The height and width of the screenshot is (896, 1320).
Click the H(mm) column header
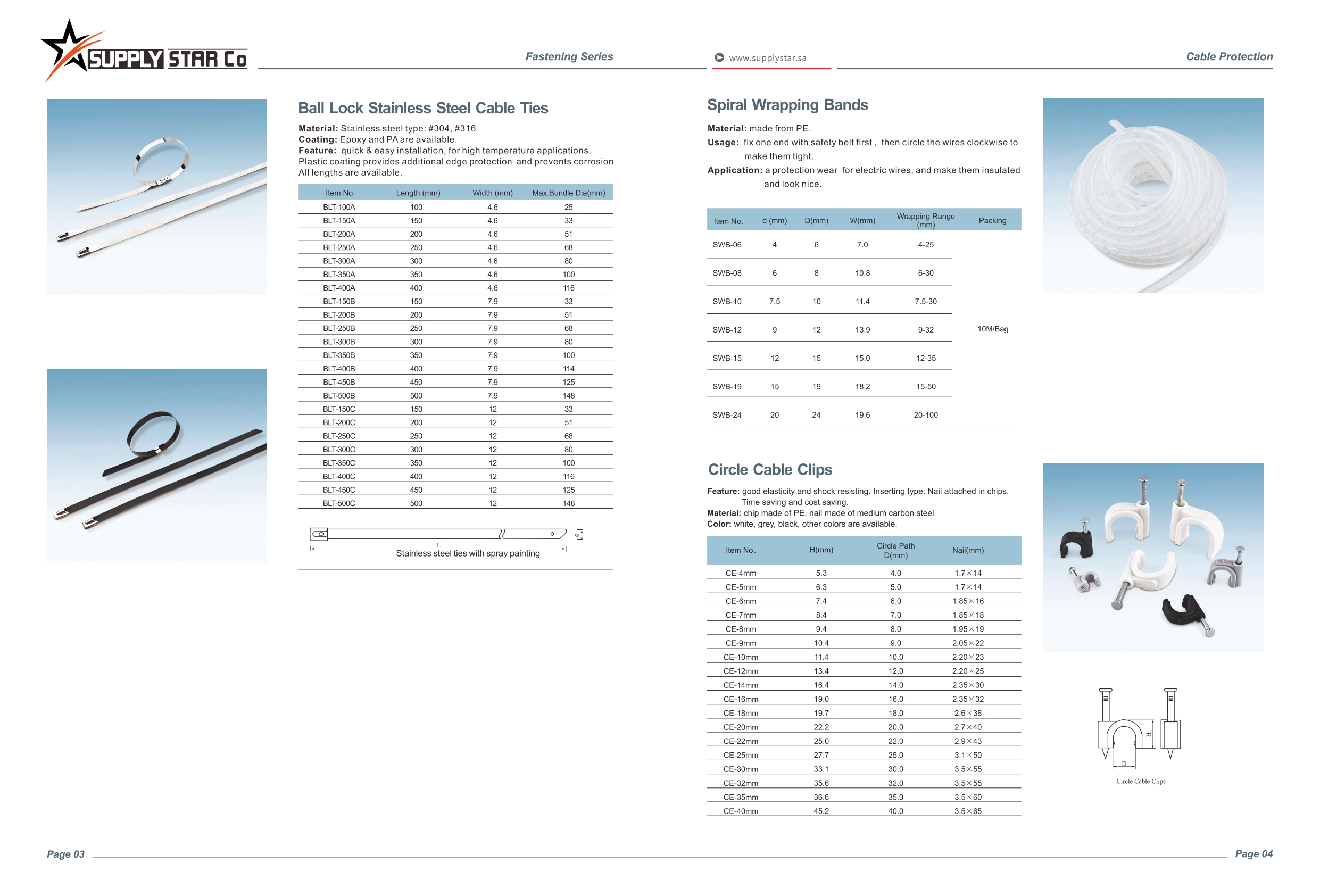tap(821, 551)
